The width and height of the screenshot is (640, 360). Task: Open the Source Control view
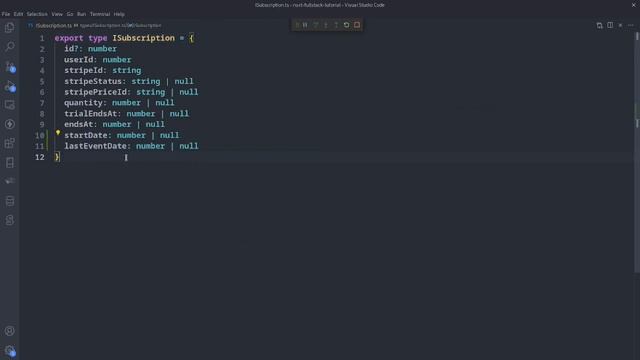(x=9, y=66)
